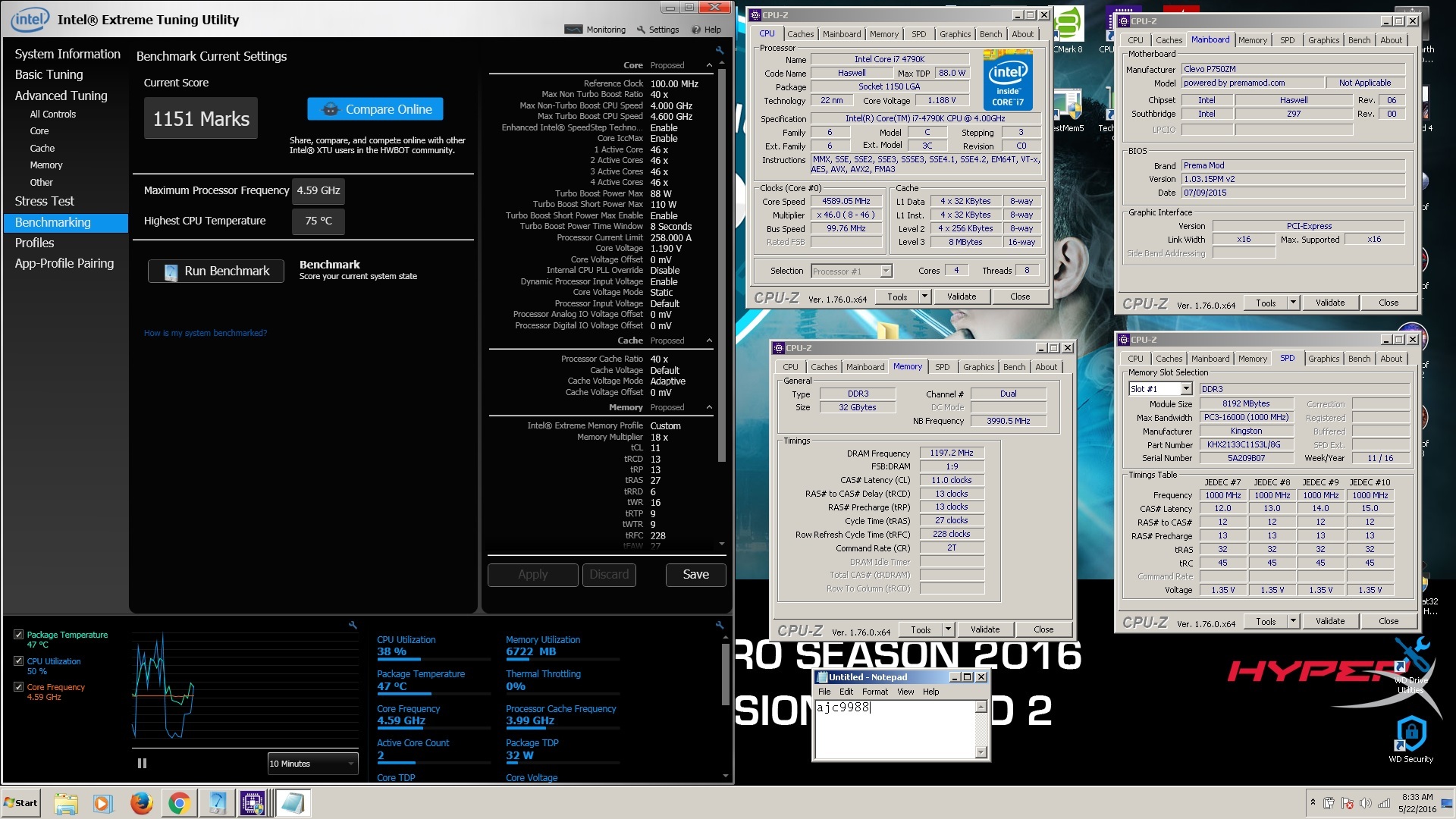
Task: Click the Notepad title bar icon
Action: pos(822,677)
